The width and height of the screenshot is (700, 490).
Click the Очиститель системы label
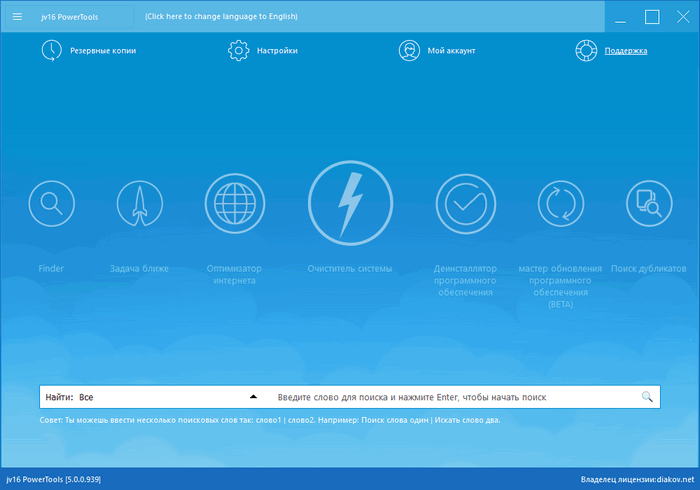(x=350, y=268)
